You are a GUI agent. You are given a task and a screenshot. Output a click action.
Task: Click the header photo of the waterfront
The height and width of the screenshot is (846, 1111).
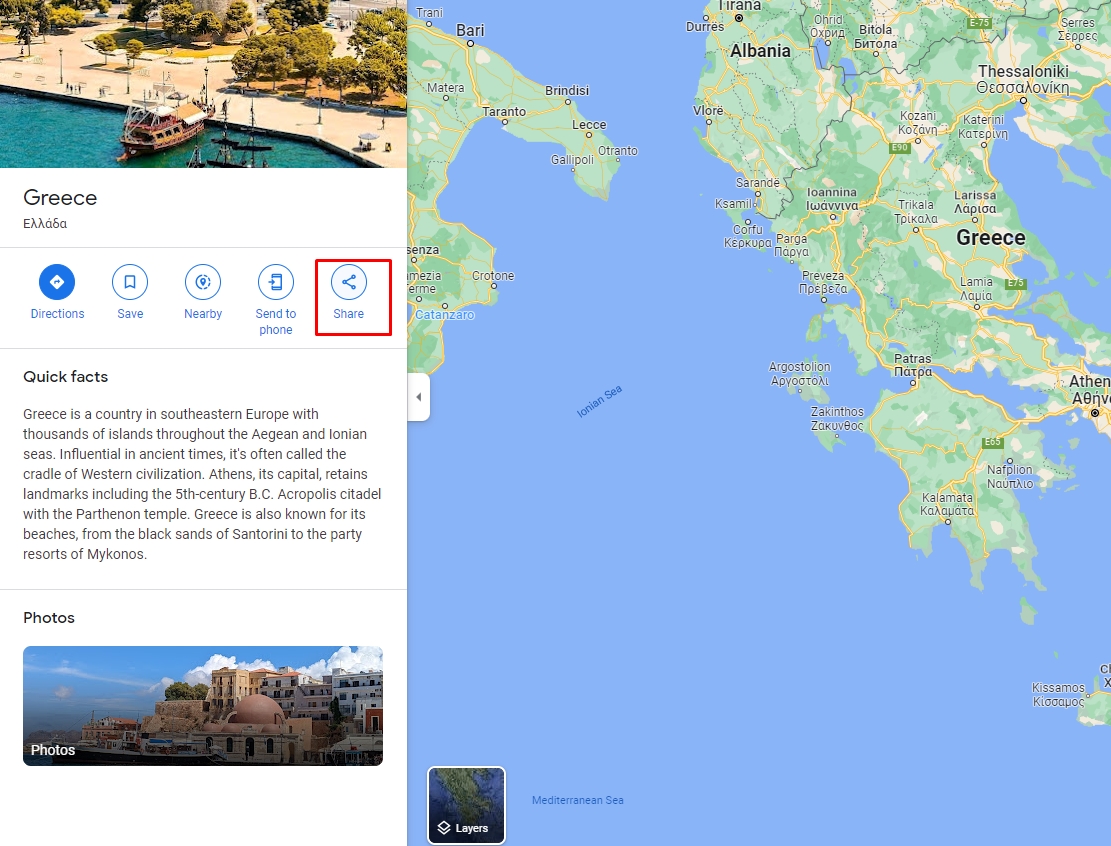[x=203, y=84]
